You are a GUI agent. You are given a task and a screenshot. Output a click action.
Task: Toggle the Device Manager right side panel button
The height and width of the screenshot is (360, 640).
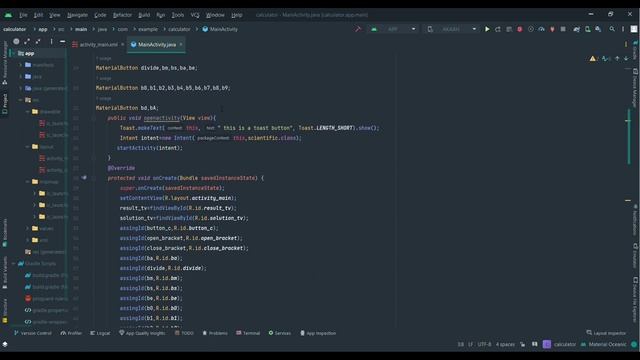click(635, 88)
